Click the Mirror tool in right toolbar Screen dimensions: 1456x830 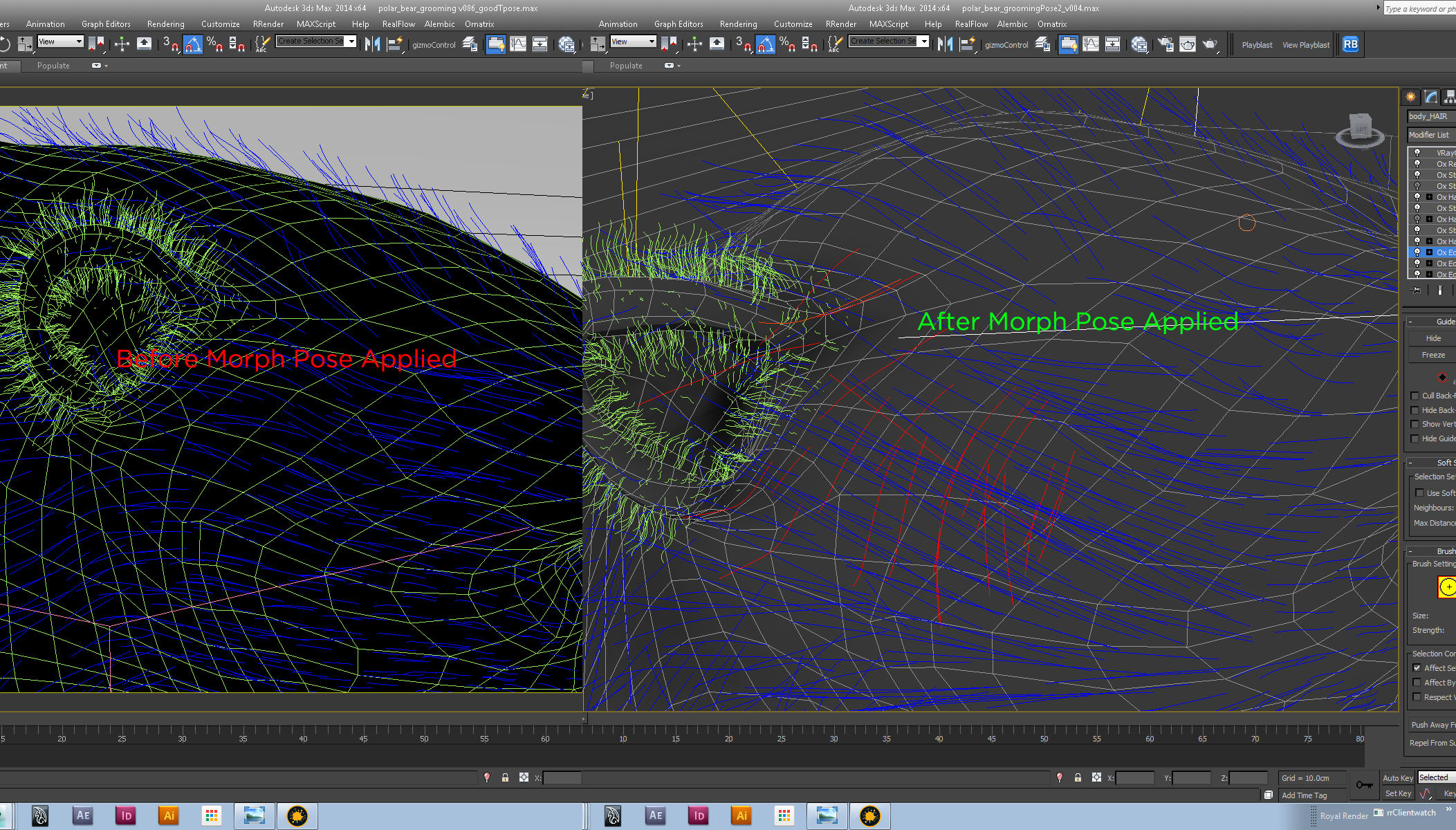click(x=945, y=44)
